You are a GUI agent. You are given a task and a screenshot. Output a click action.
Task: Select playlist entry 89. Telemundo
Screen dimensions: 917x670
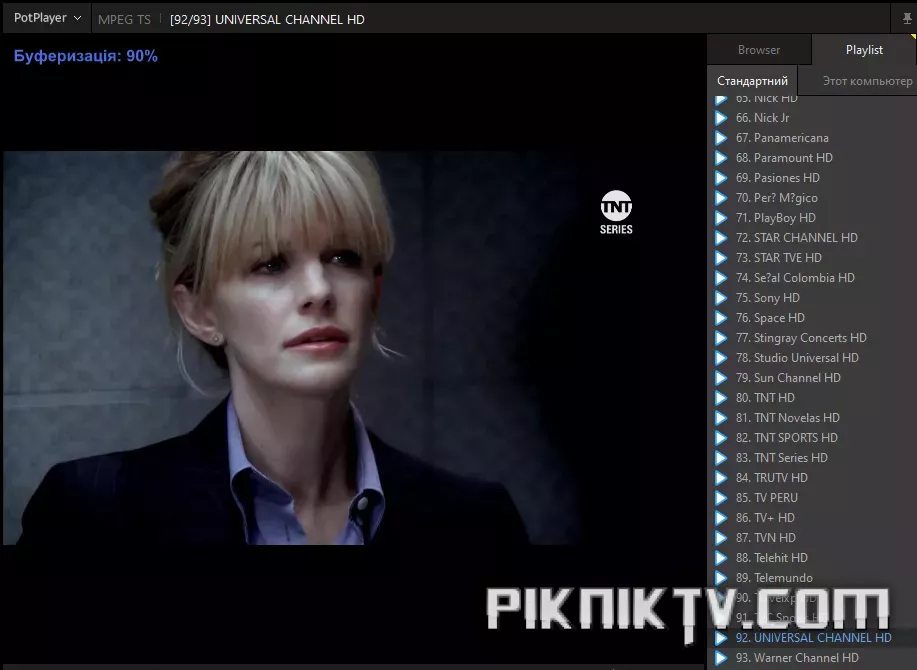click(x=812, y=578)
